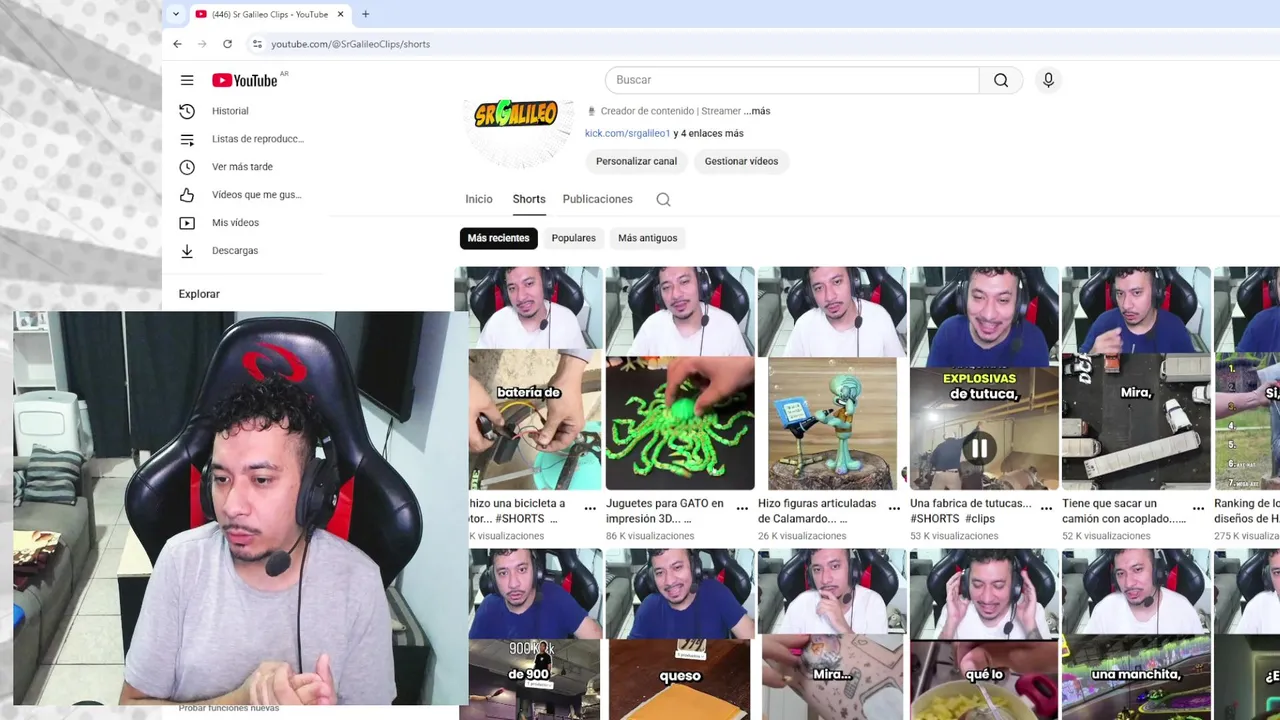
Task: Click Gestionar videos button
Action: tap(741, 161)
